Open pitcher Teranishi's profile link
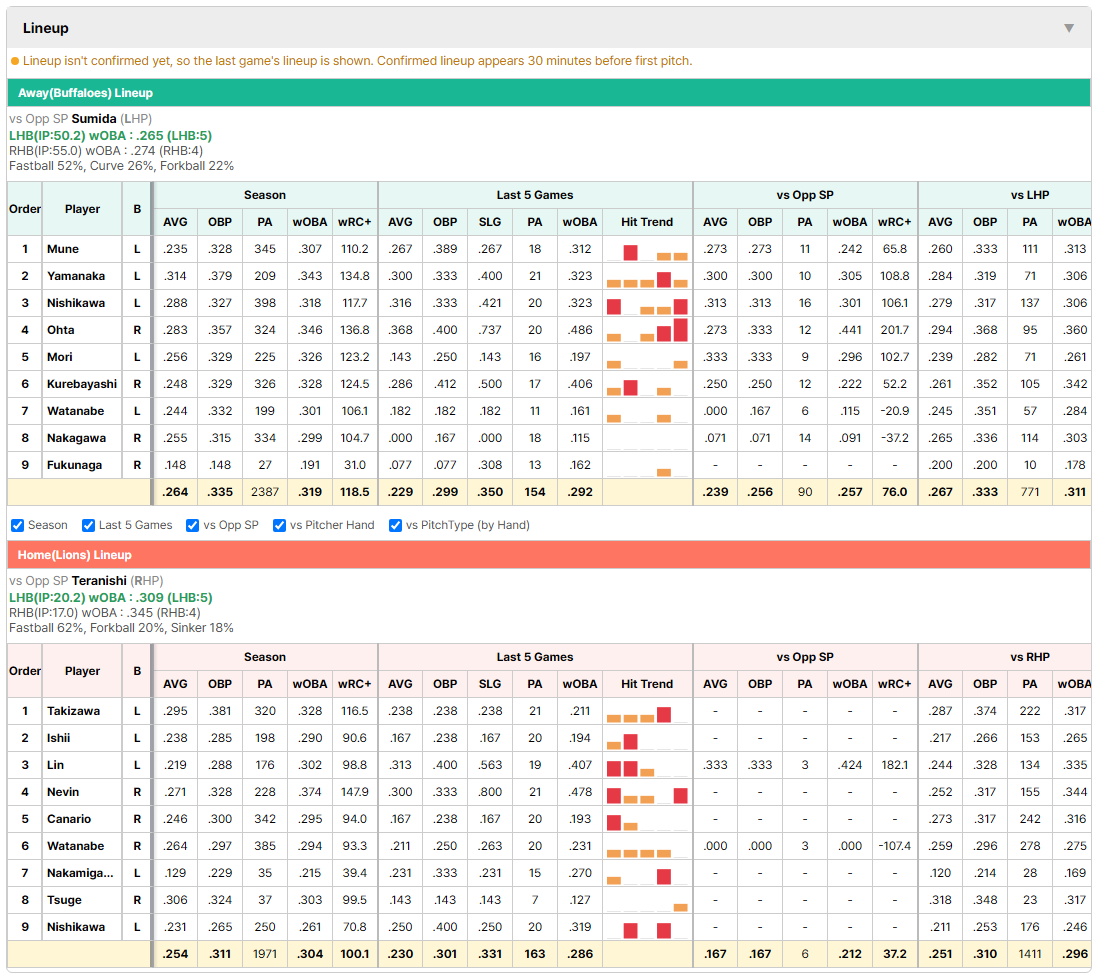The height and width of the screenshot is (979, 1098). click(x=99, y=581)
